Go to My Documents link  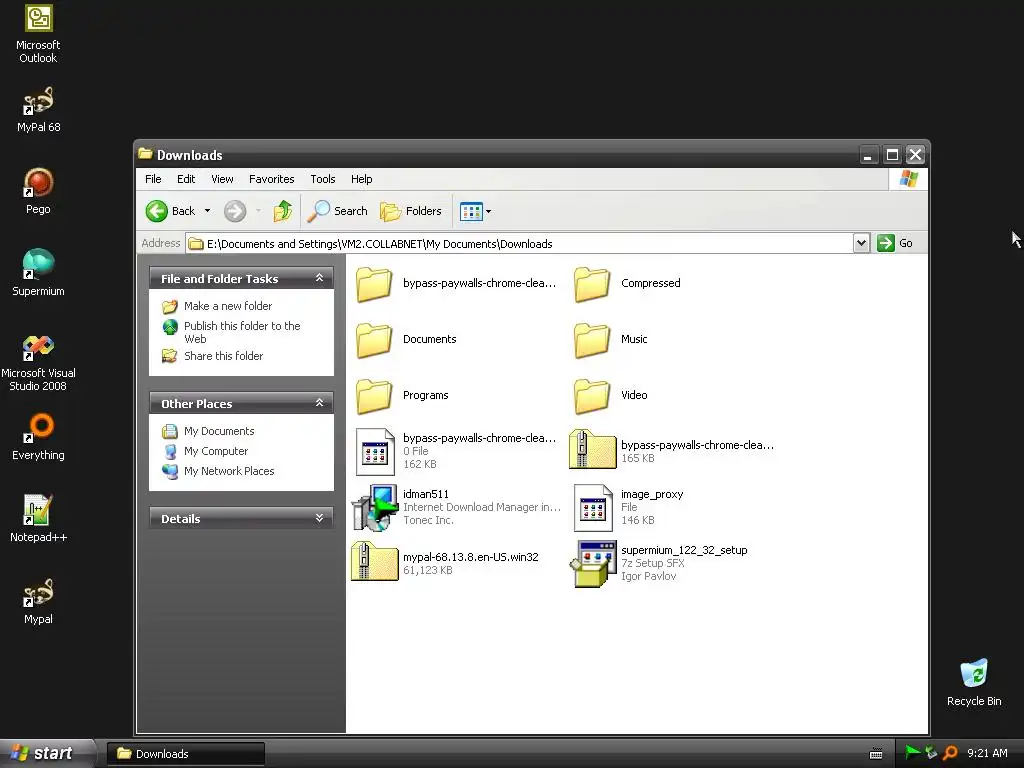219,431
